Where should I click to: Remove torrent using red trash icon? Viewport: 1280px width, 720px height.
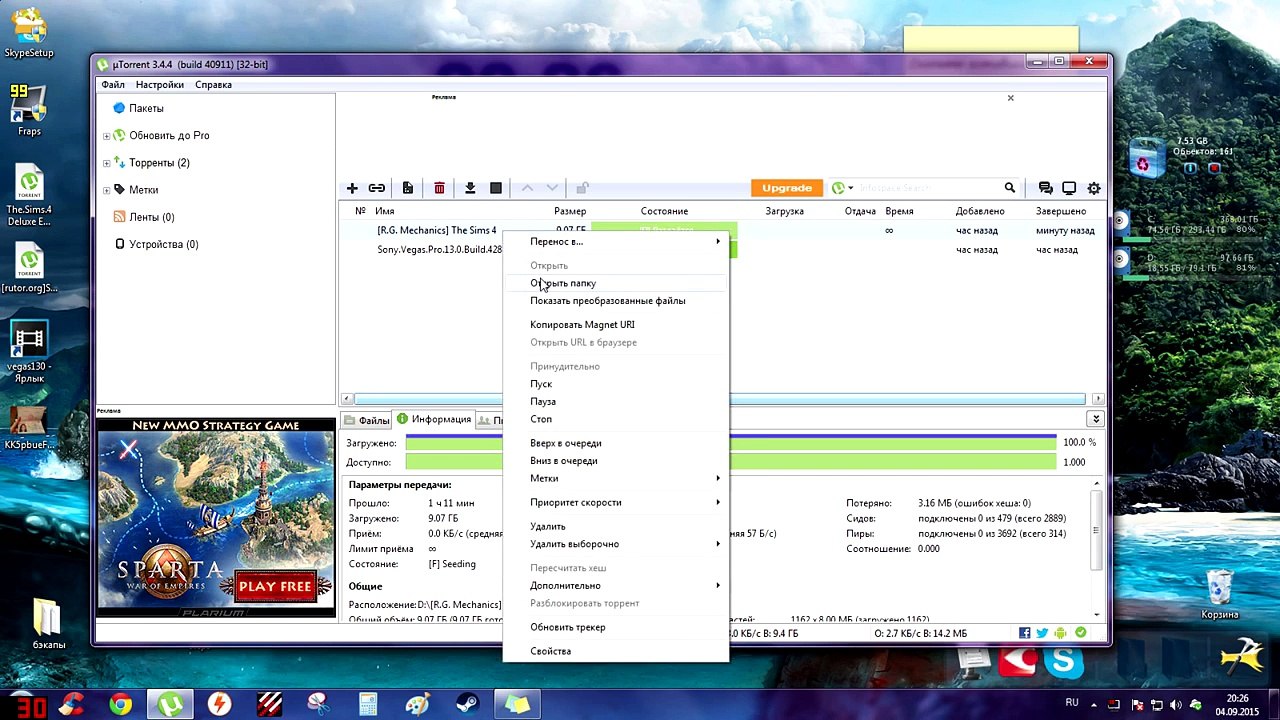pyautogui.click(x=439, y=188)
